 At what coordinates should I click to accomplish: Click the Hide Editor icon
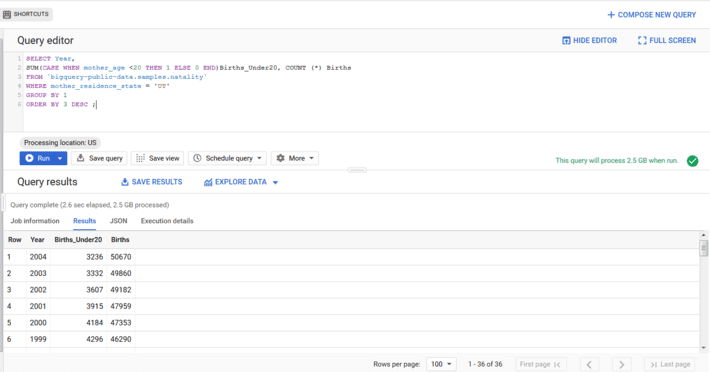tap(566, 40)
